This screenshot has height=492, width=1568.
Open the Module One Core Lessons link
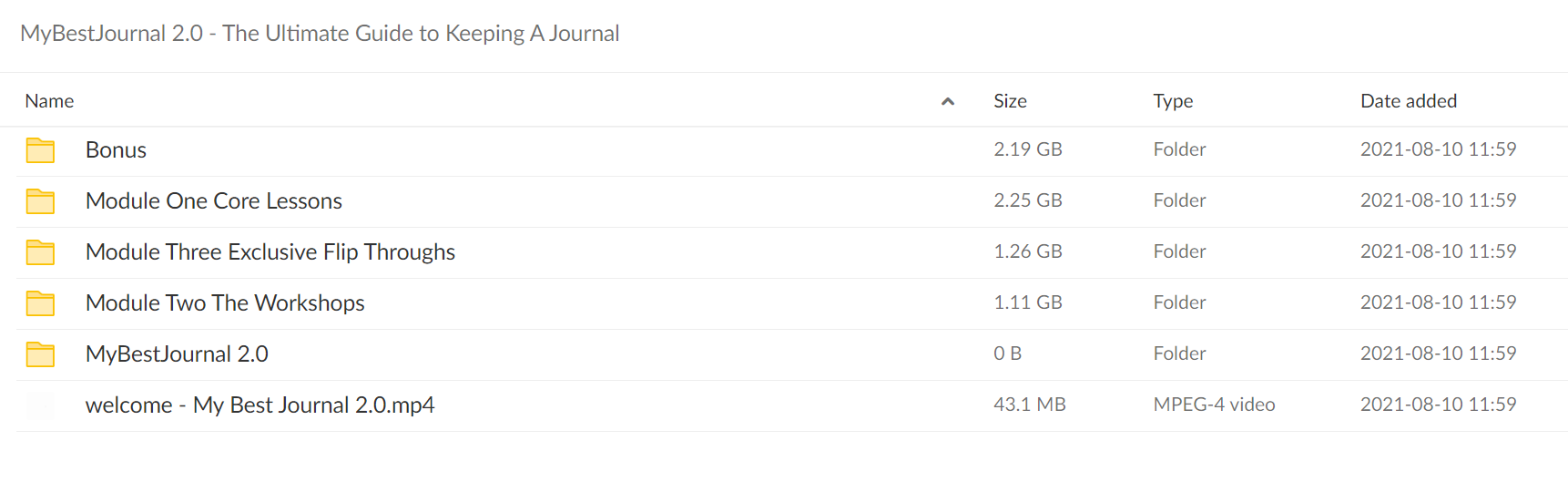pyautogui.click(x=214, y=201)
